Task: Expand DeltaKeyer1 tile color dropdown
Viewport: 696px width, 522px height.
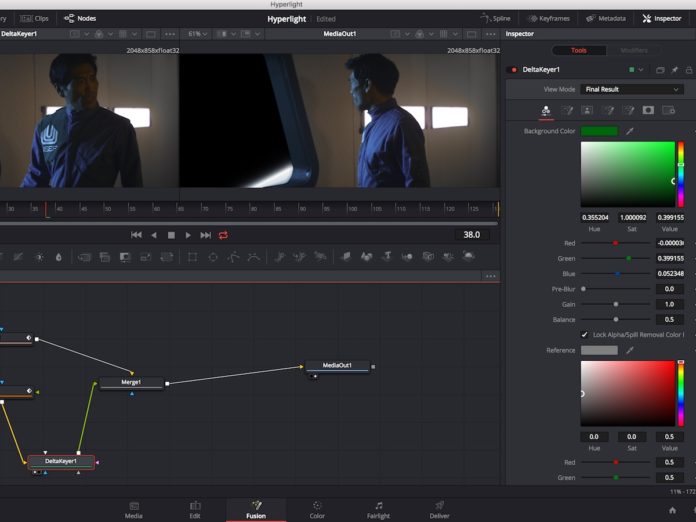Action: pyautogui.click(x=643, y=70)
